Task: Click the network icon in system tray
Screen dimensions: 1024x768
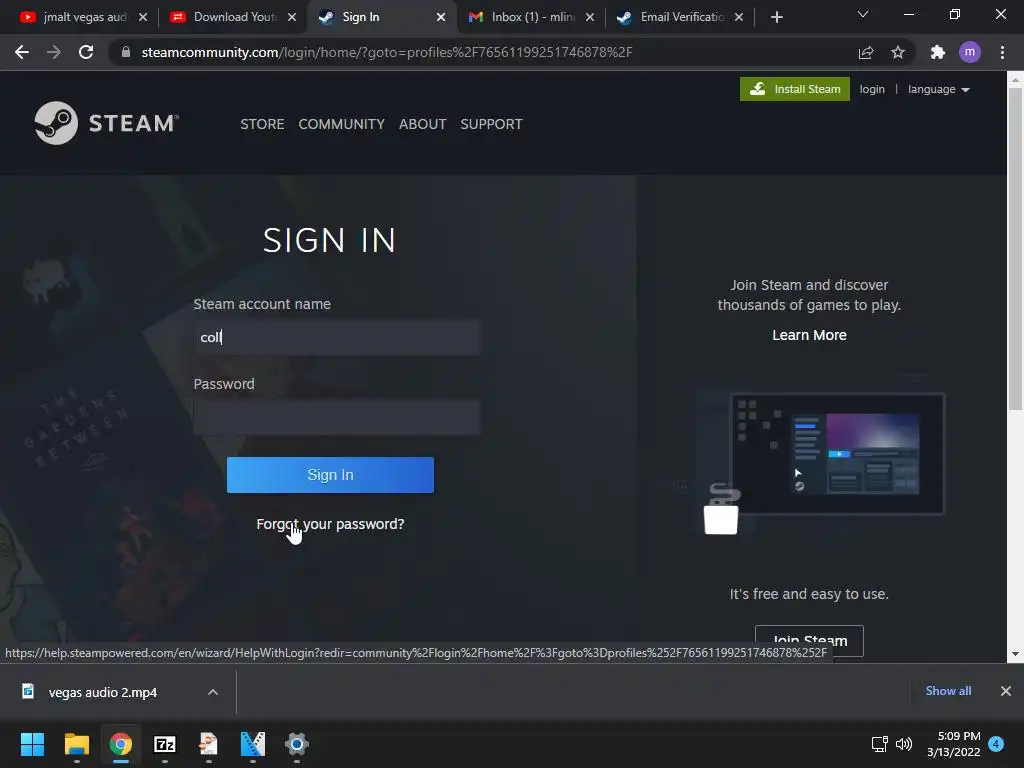Action: [x=879, y=744]
